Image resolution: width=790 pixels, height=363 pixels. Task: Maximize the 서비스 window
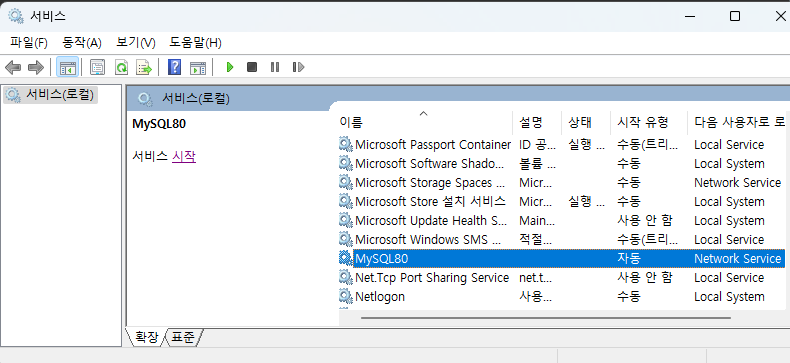point(735,16)
